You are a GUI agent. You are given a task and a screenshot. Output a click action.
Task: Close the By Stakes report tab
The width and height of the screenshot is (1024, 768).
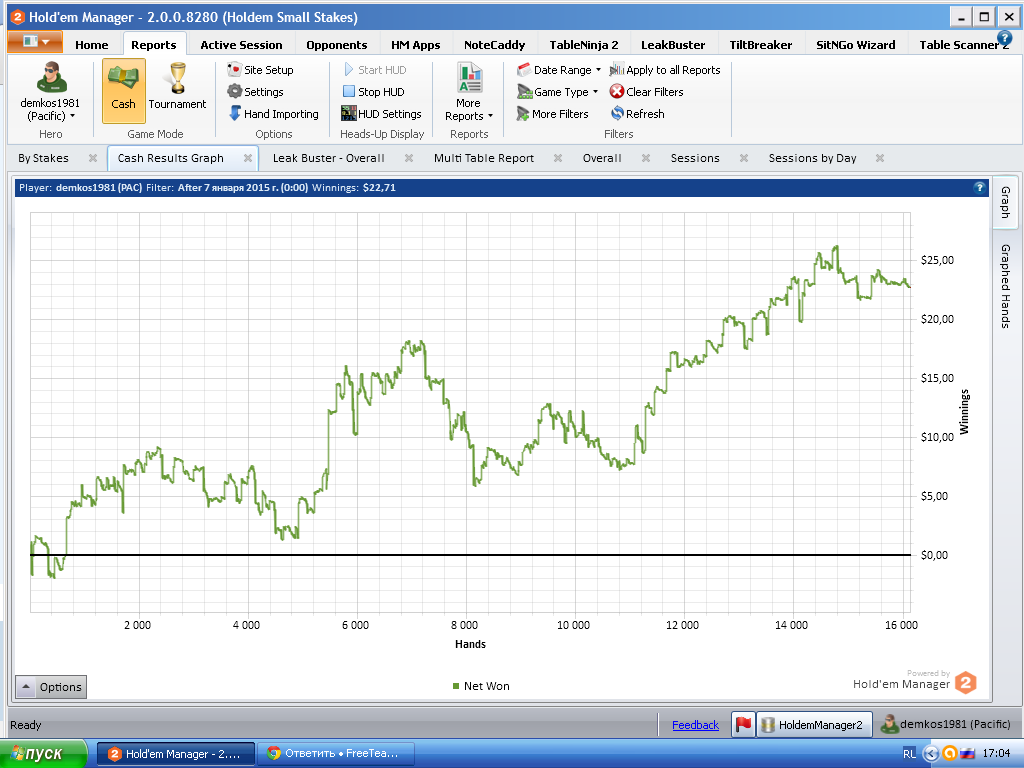point(93,158)
